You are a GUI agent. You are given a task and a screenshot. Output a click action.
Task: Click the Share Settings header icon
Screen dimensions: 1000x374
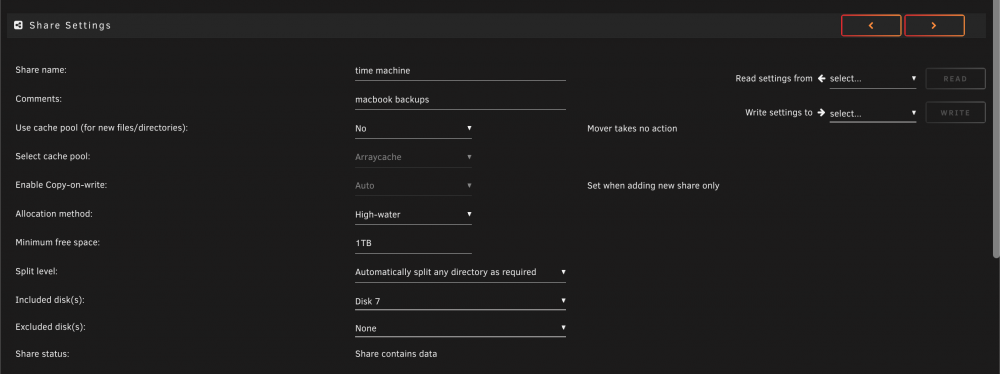[18, 26]
